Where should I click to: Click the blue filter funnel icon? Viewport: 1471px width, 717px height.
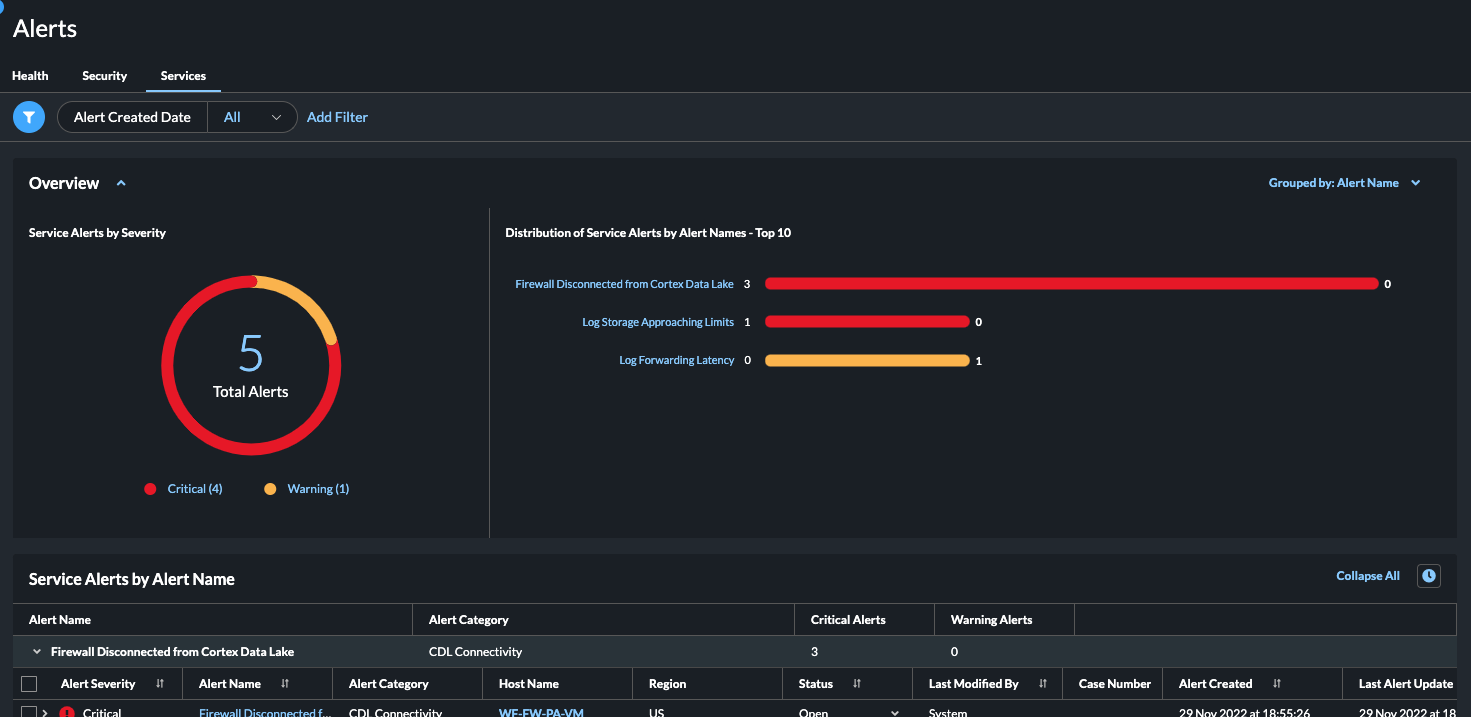coord(29,117)
